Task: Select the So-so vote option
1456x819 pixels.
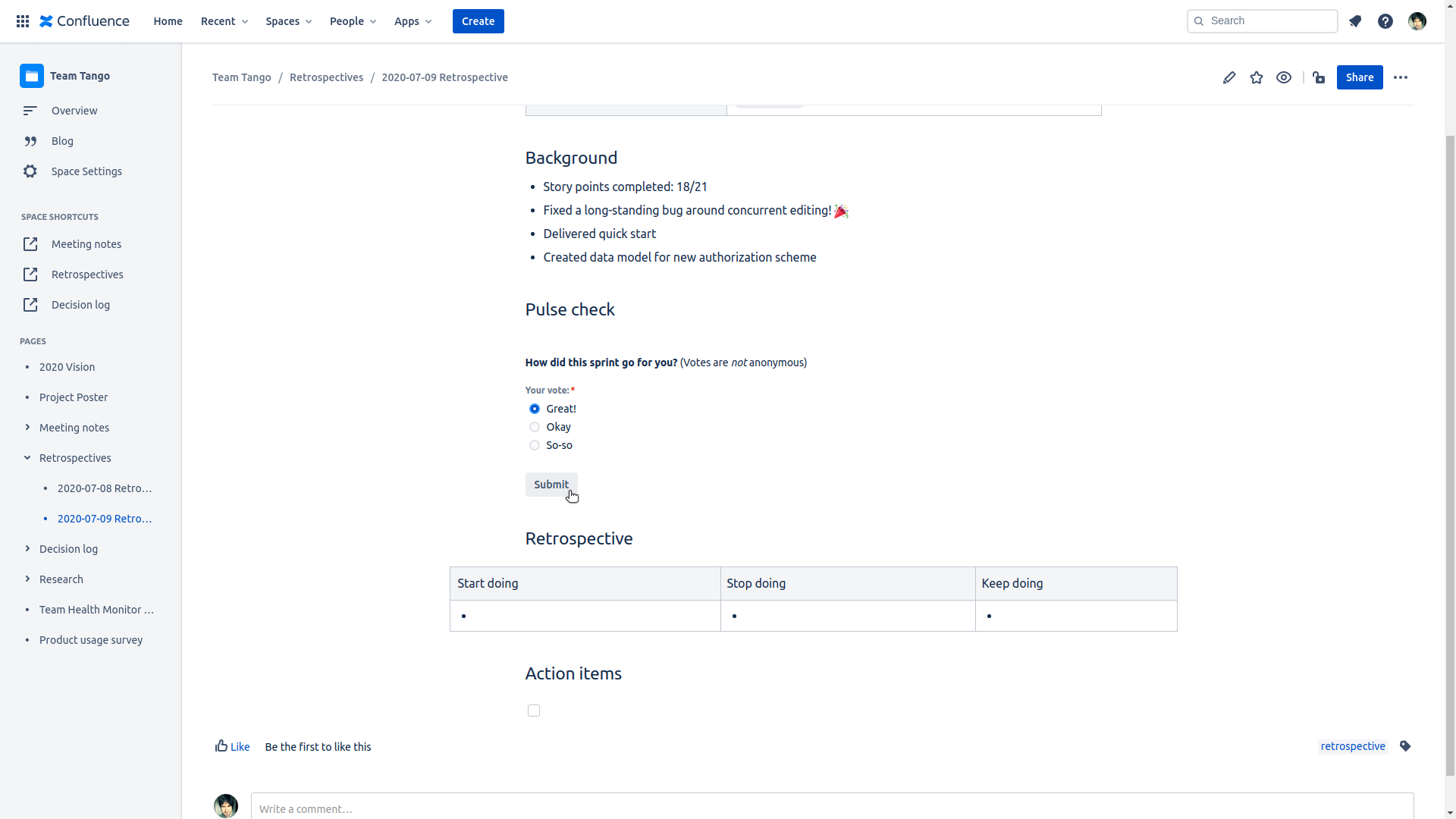Action: (x=535, y=445)
